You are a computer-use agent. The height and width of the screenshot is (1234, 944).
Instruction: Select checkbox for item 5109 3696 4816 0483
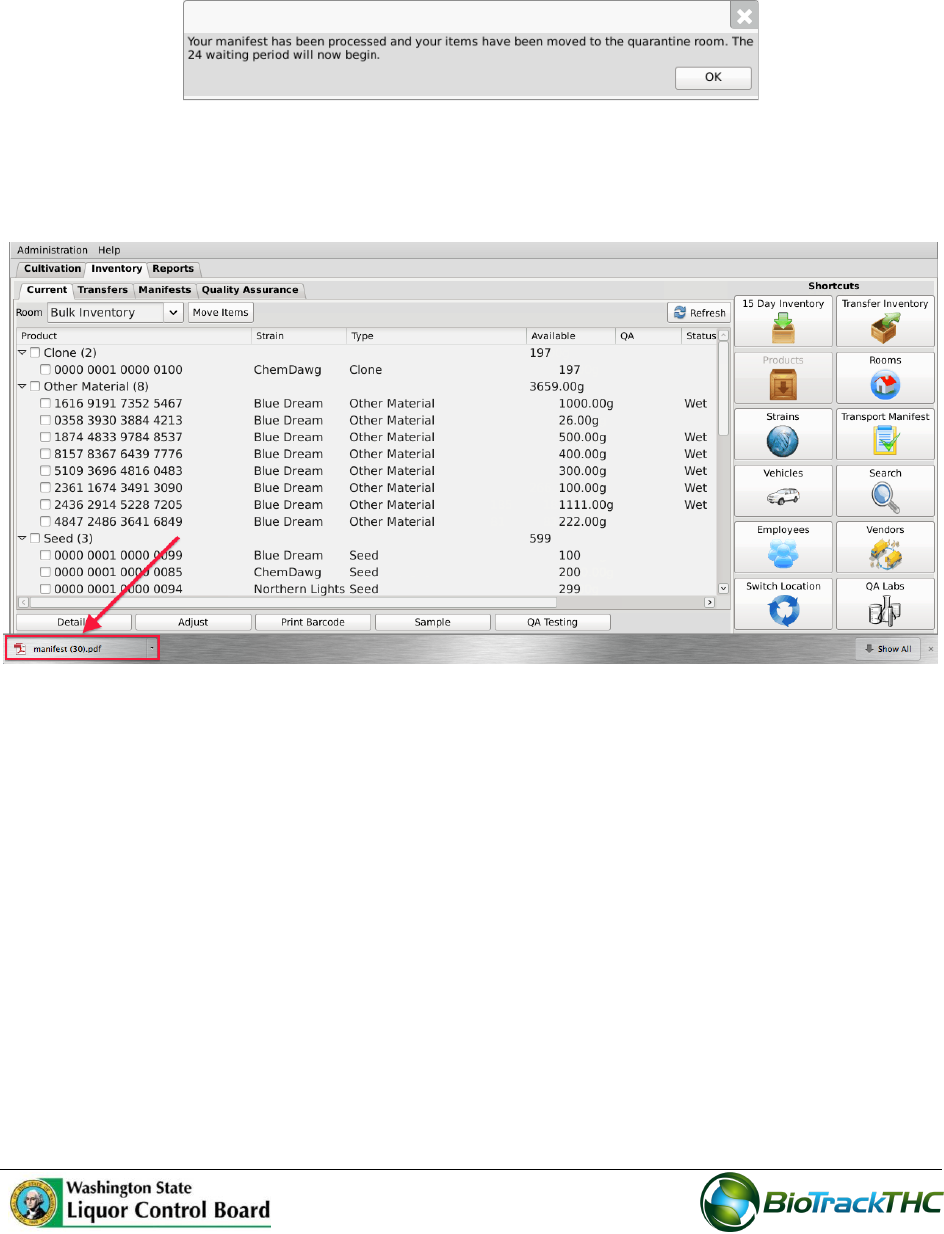(x=46, y=472)
